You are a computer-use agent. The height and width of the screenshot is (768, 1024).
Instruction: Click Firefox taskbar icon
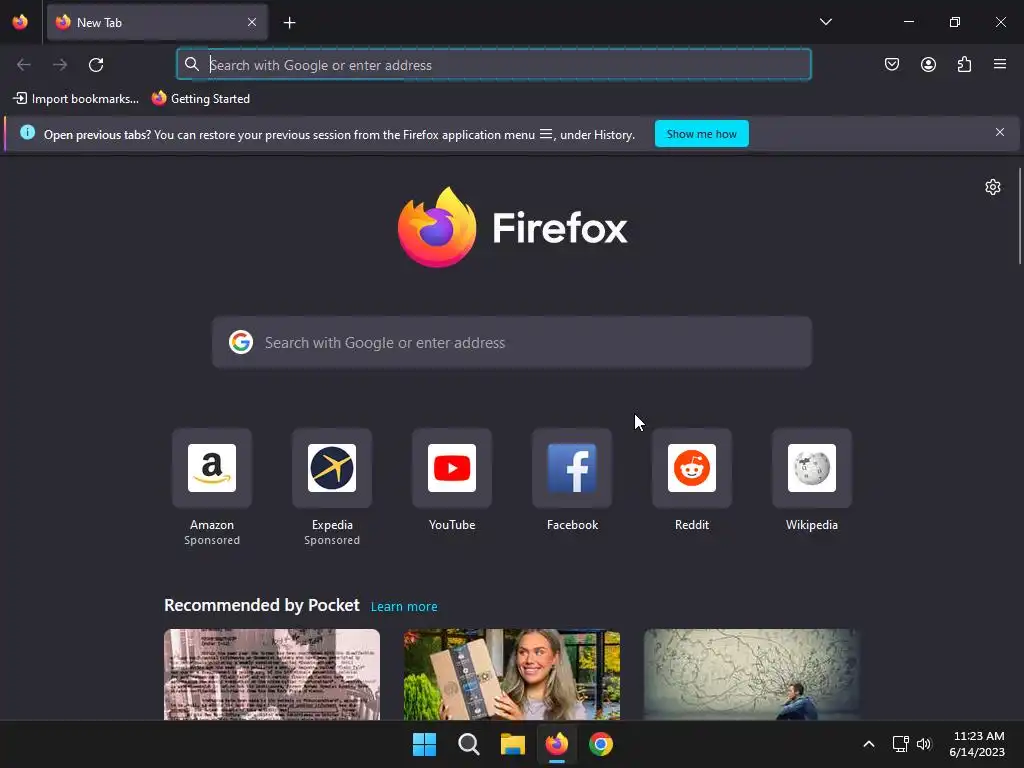click(x=556, y=744)
